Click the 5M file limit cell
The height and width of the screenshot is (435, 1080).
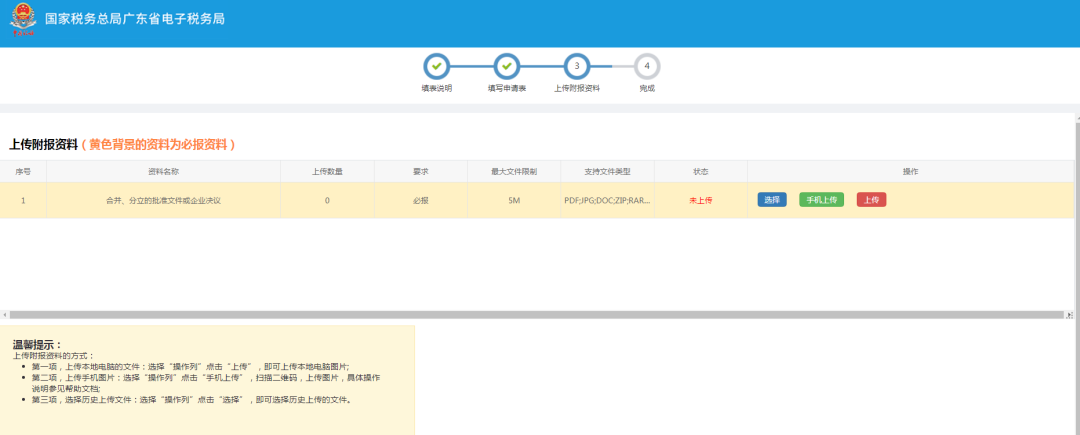(514, 200)
